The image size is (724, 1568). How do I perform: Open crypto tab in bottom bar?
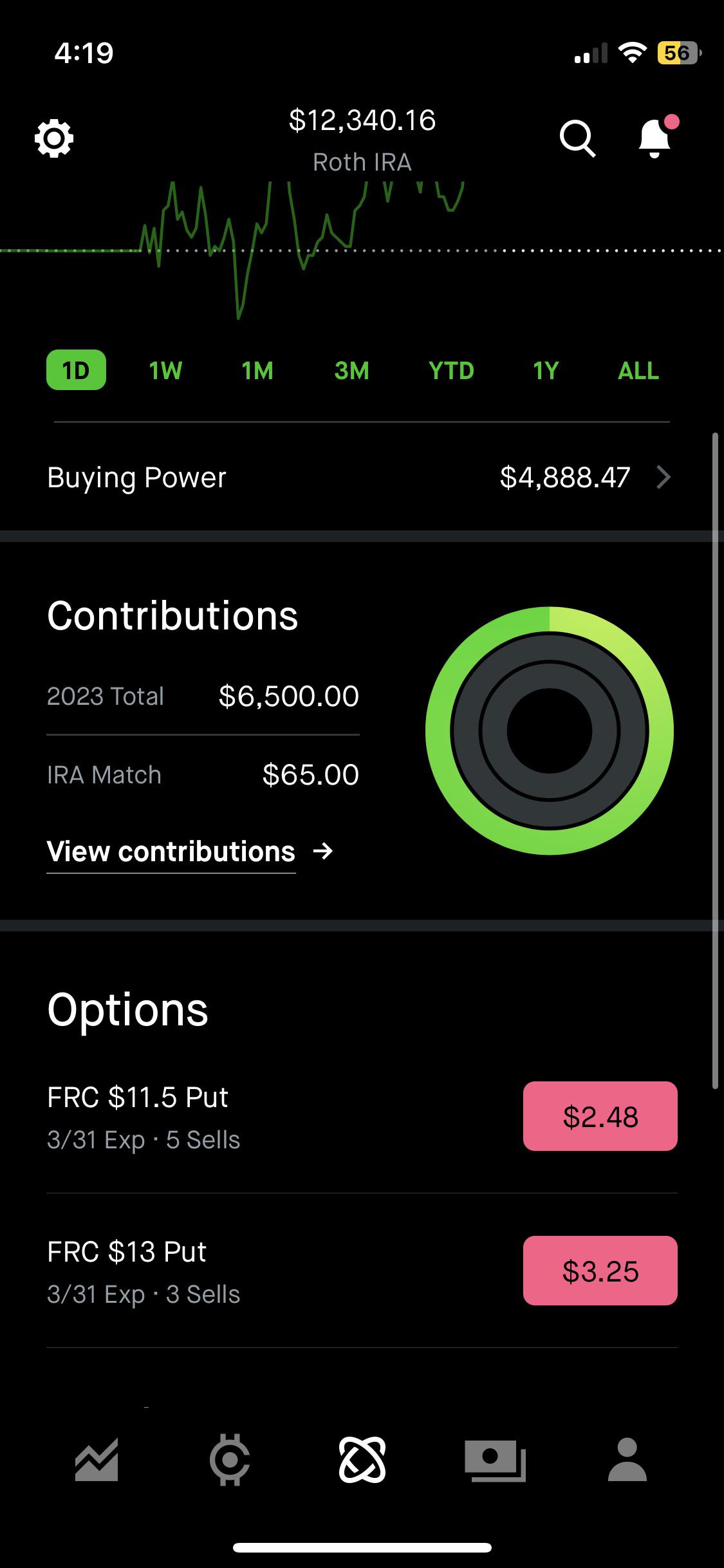coord(230,1460)
